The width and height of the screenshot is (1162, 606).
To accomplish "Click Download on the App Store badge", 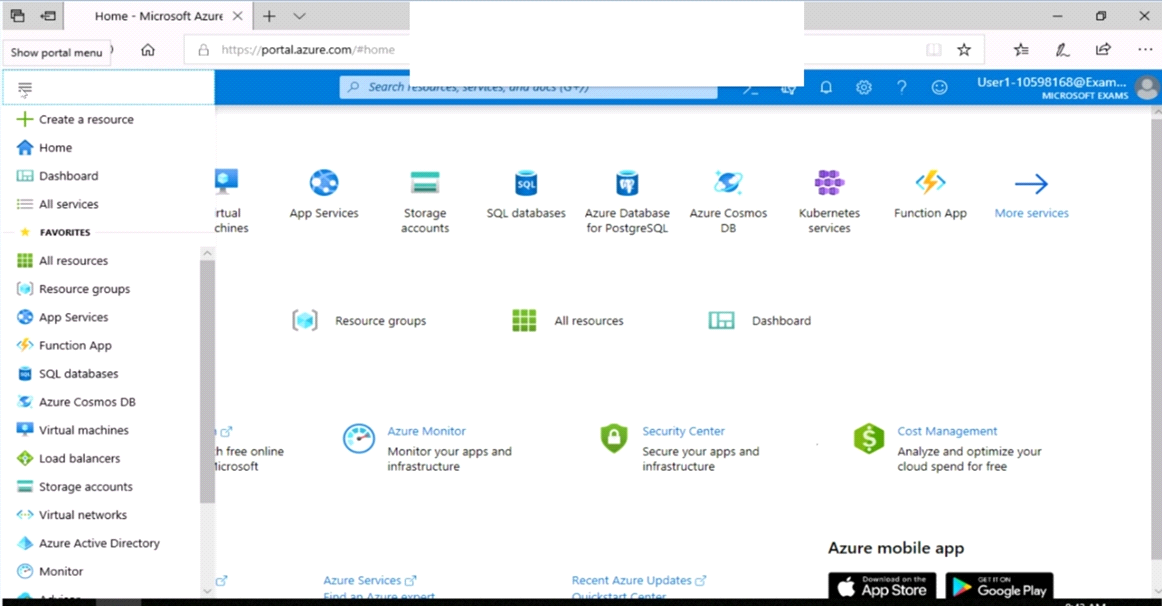I will (x=882, y=587).
